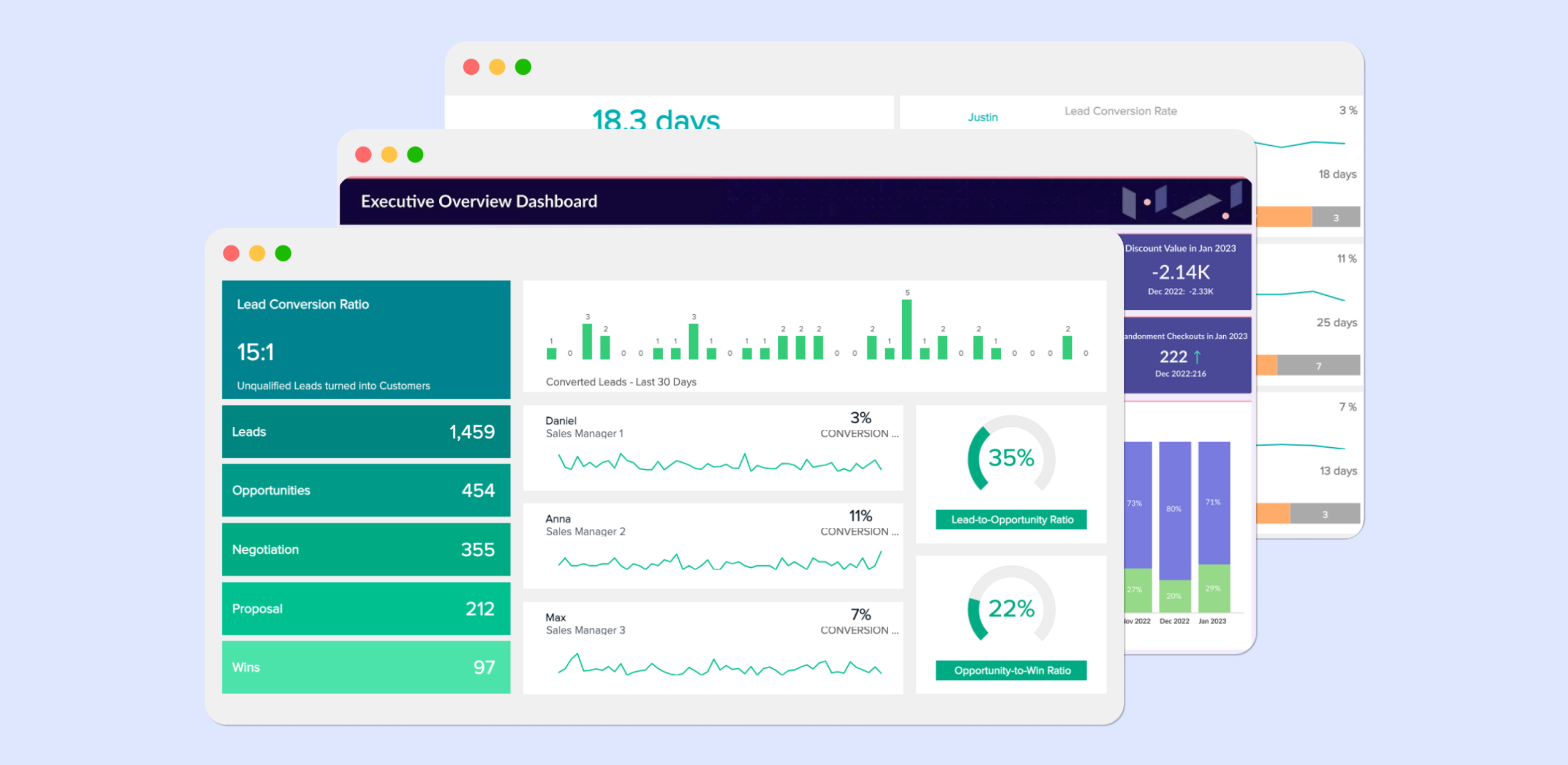Click the Executive Overview window's green dot
The height and width of the screenshot is (765, 1568).
pos(415,154)
